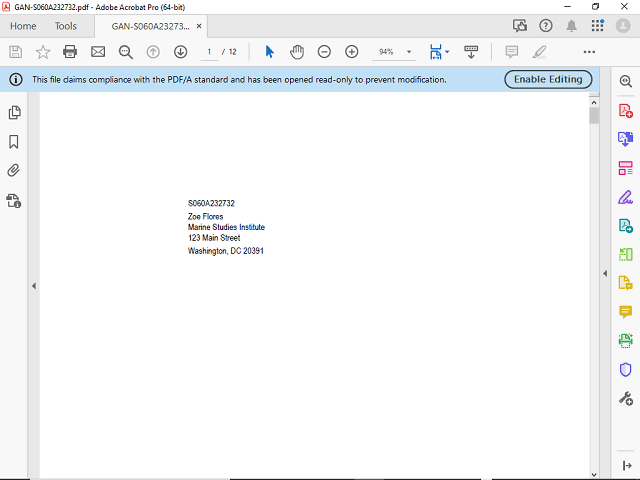Viewport: 640px width, 480px height.
Task: Select the Highlight text pen
Action: tap(539, 52)
